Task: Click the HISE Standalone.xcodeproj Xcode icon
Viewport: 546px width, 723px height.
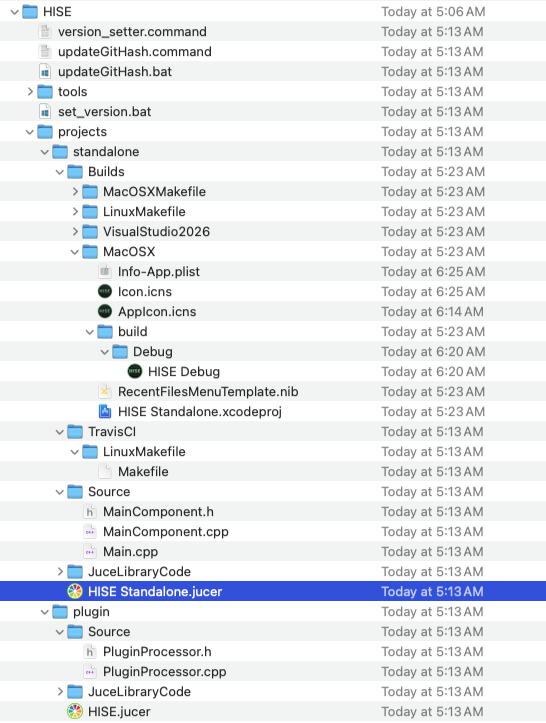Action: tap(105, 411)
